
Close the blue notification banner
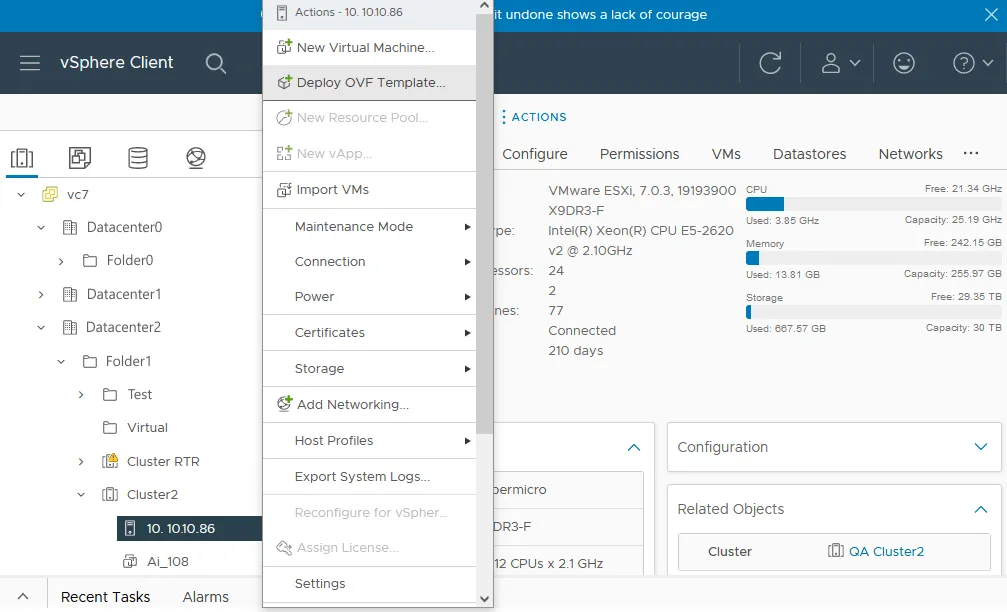990,15
